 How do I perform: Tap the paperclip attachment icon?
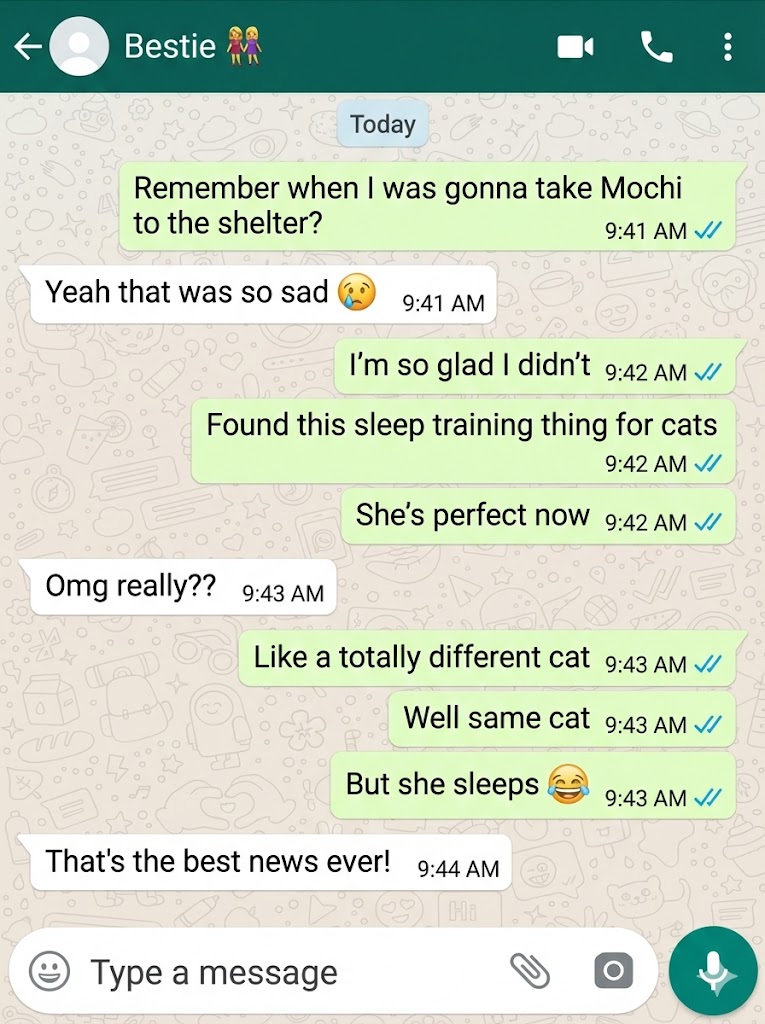tap(529, 970)
